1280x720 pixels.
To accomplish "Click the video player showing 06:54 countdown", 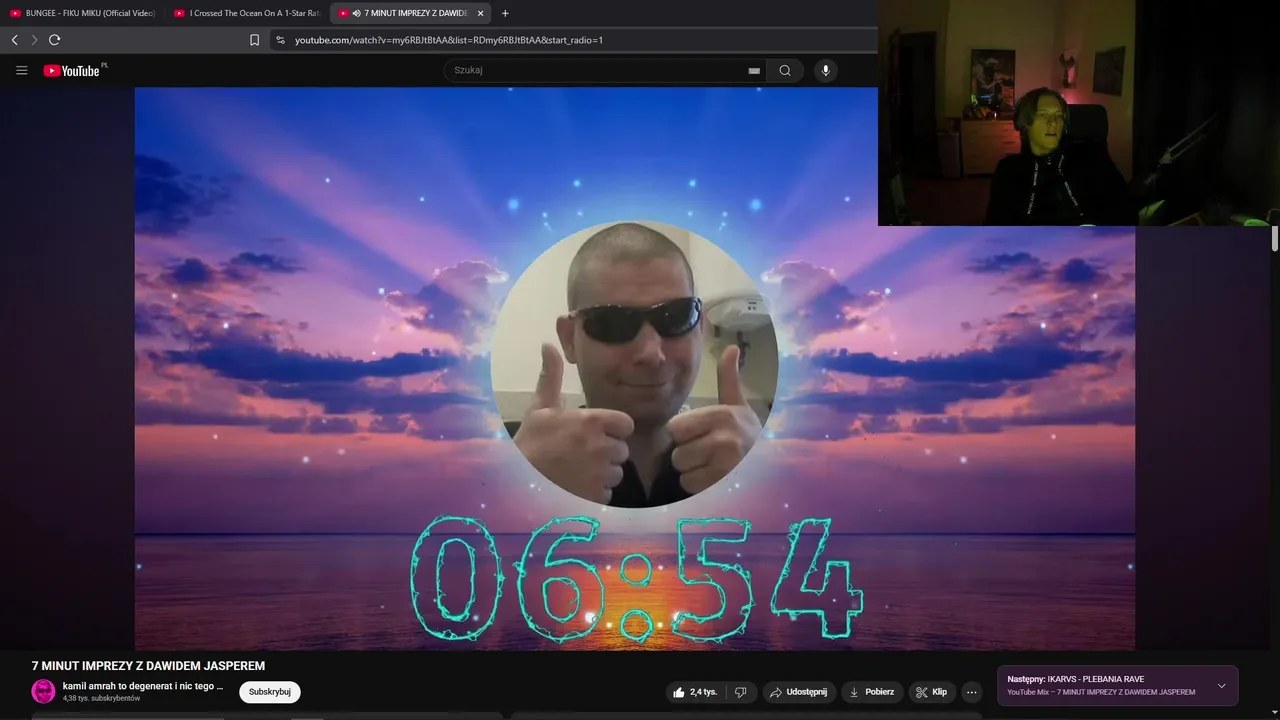I will click(x=635, y=368).
